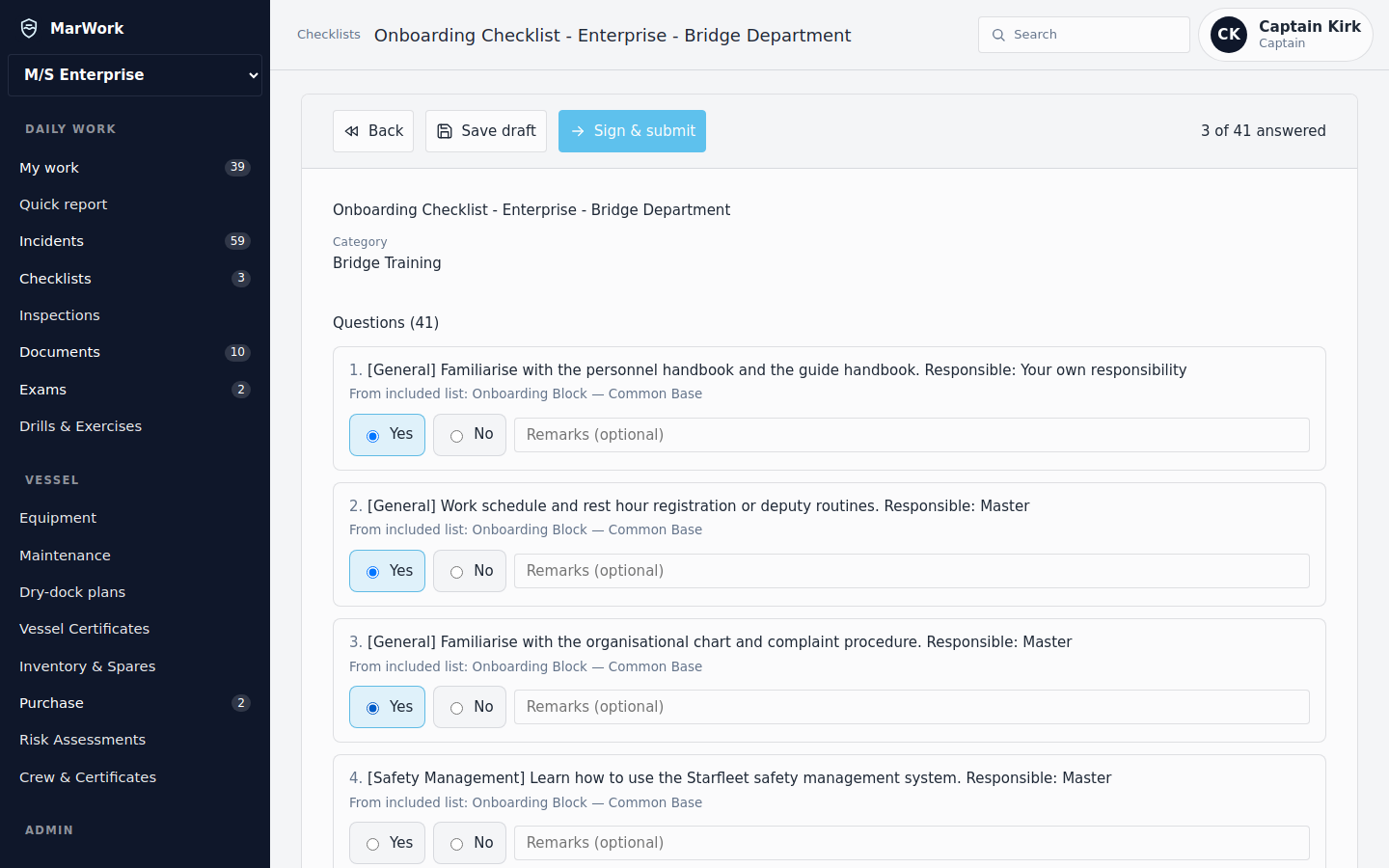Viewport: 1389px width, 868px height.
Task: Select No for question 4 safety management
Action: [x=470, y=843]
